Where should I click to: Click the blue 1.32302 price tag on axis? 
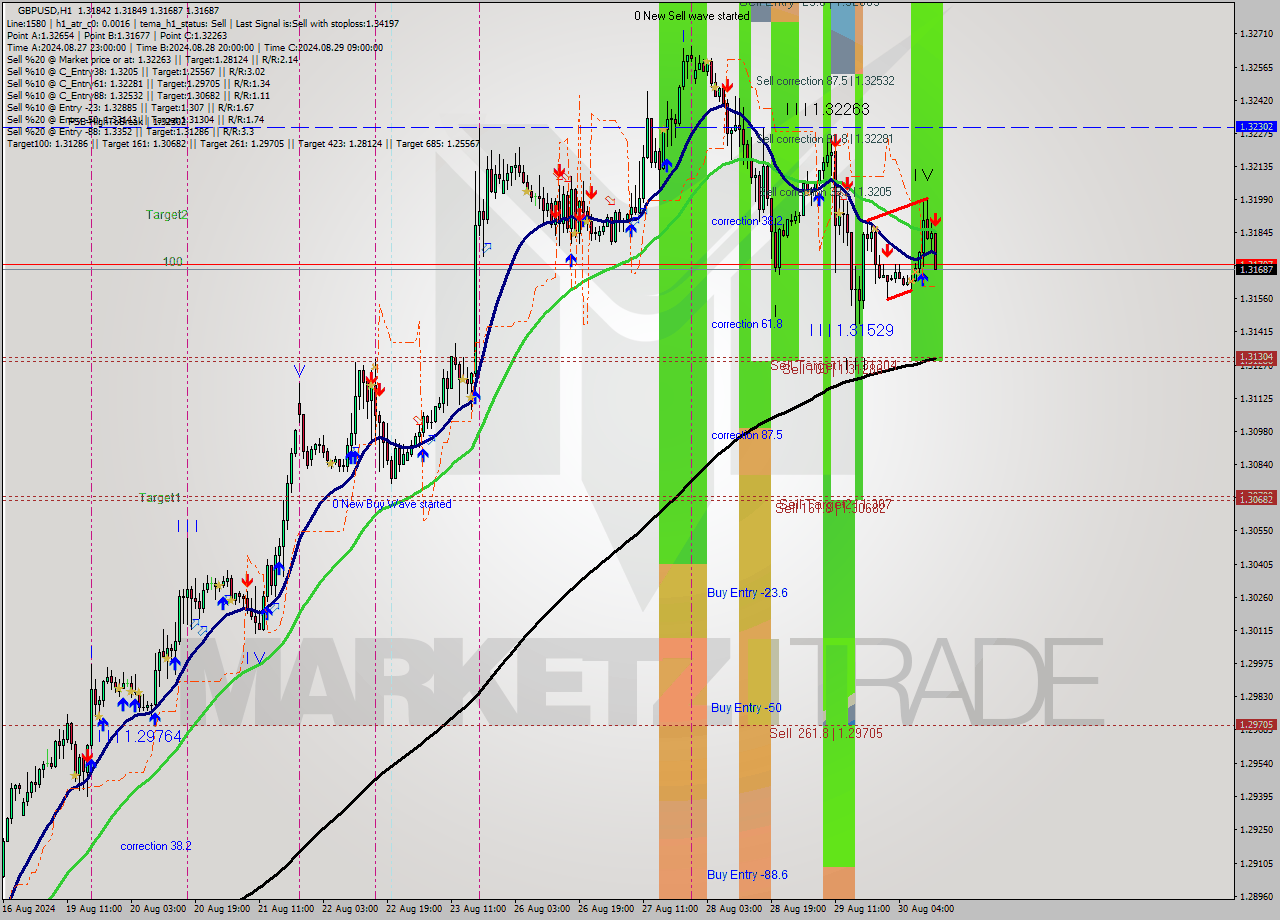click(1255, 127)
